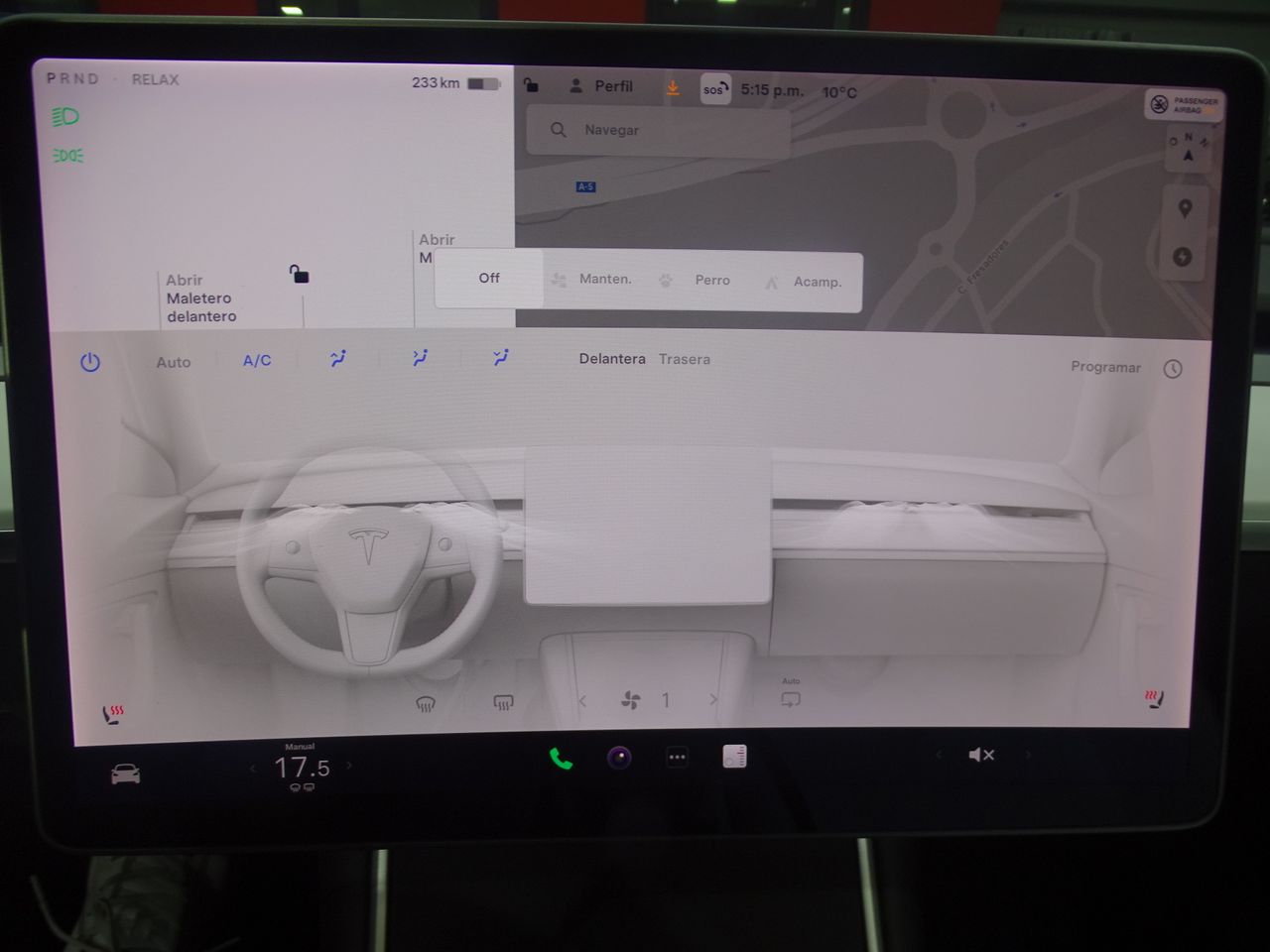Select Off climate keep mode
1270x952 pixels.
click(489, 278)
